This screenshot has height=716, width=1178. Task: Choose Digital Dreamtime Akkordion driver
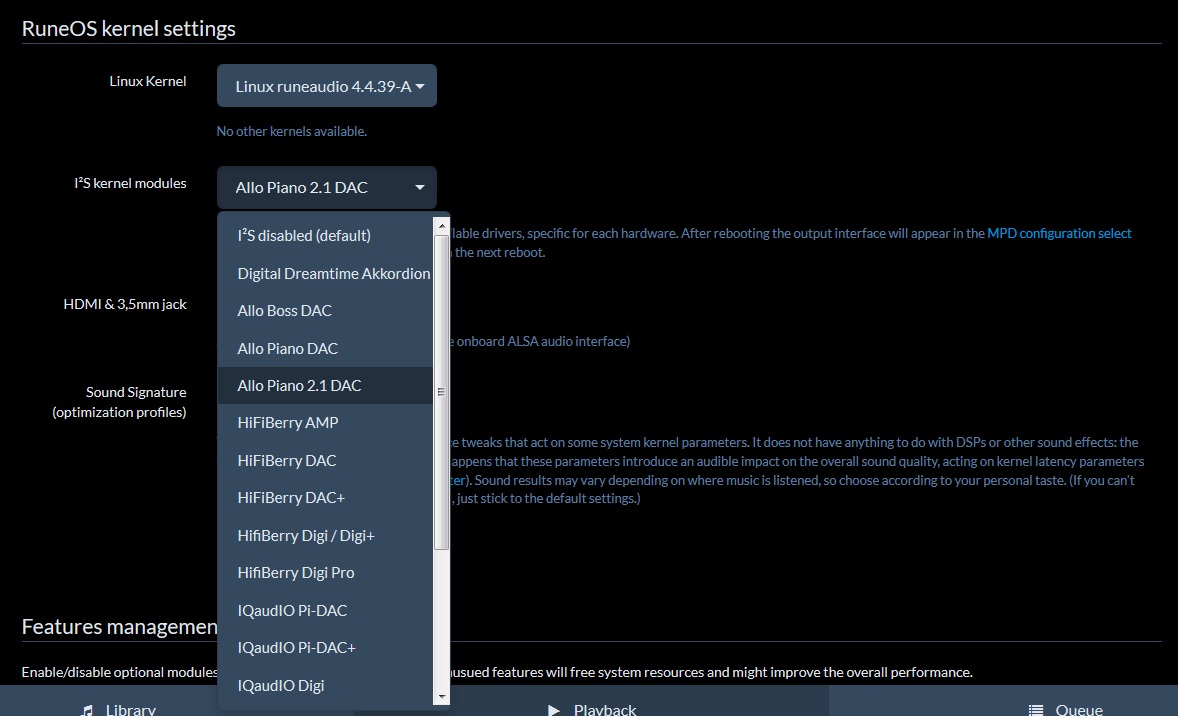point(333,273)
